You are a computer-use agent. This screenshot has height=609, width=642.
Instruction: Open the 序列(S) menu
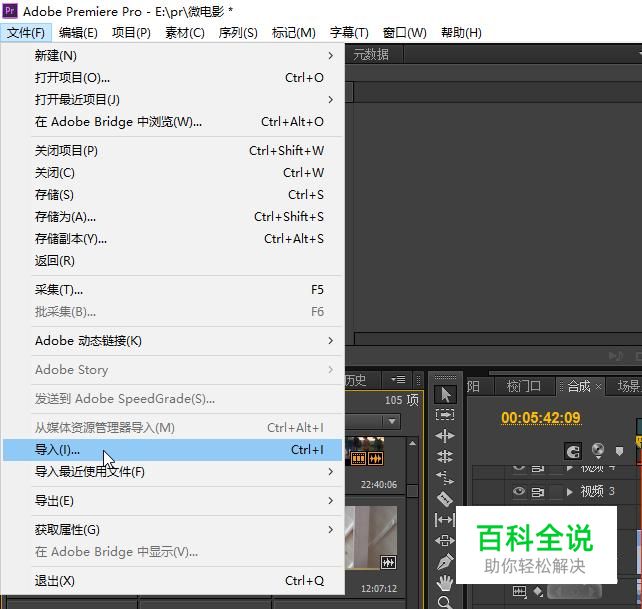(x=238, y=33)
